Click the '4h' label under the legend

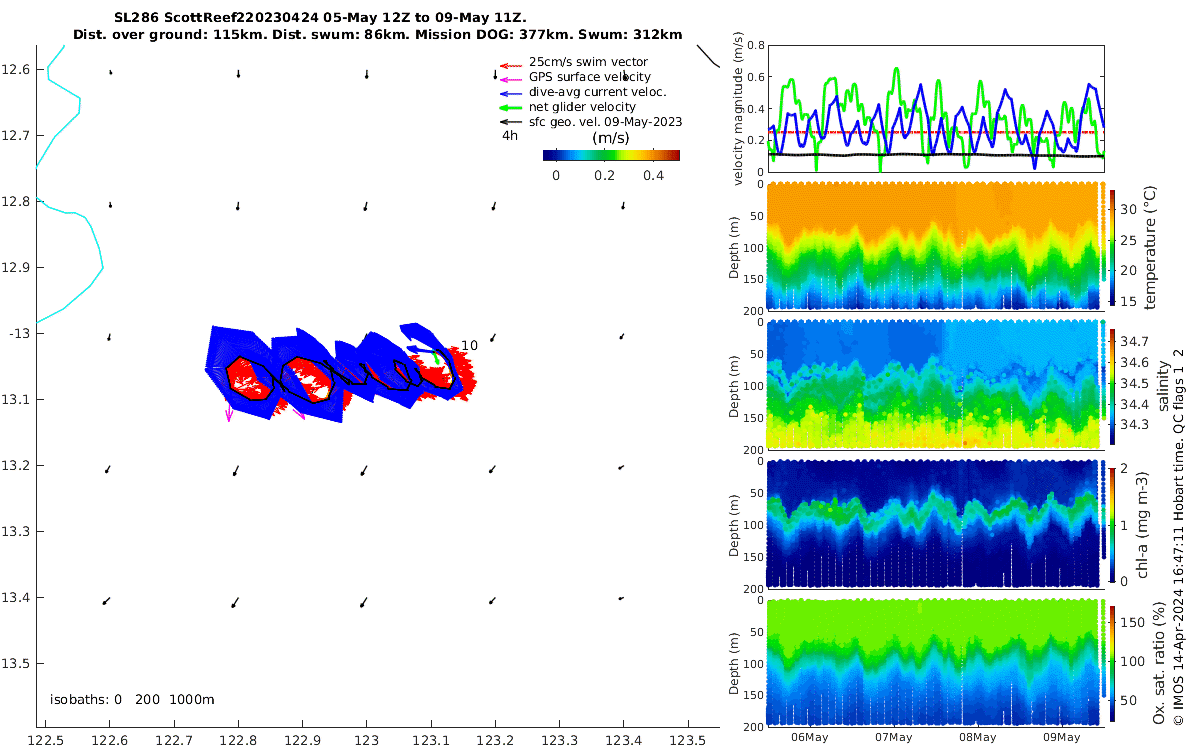[x=509, y=136]
